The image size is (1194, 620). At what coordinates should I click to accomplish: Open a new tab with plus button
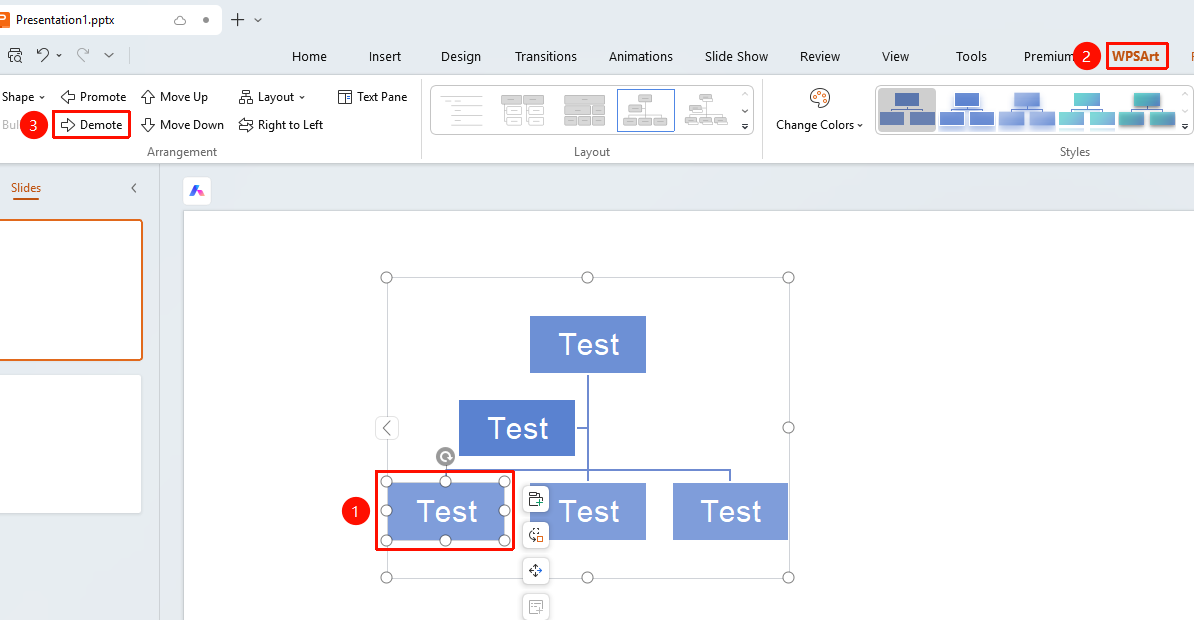point(238,20)
